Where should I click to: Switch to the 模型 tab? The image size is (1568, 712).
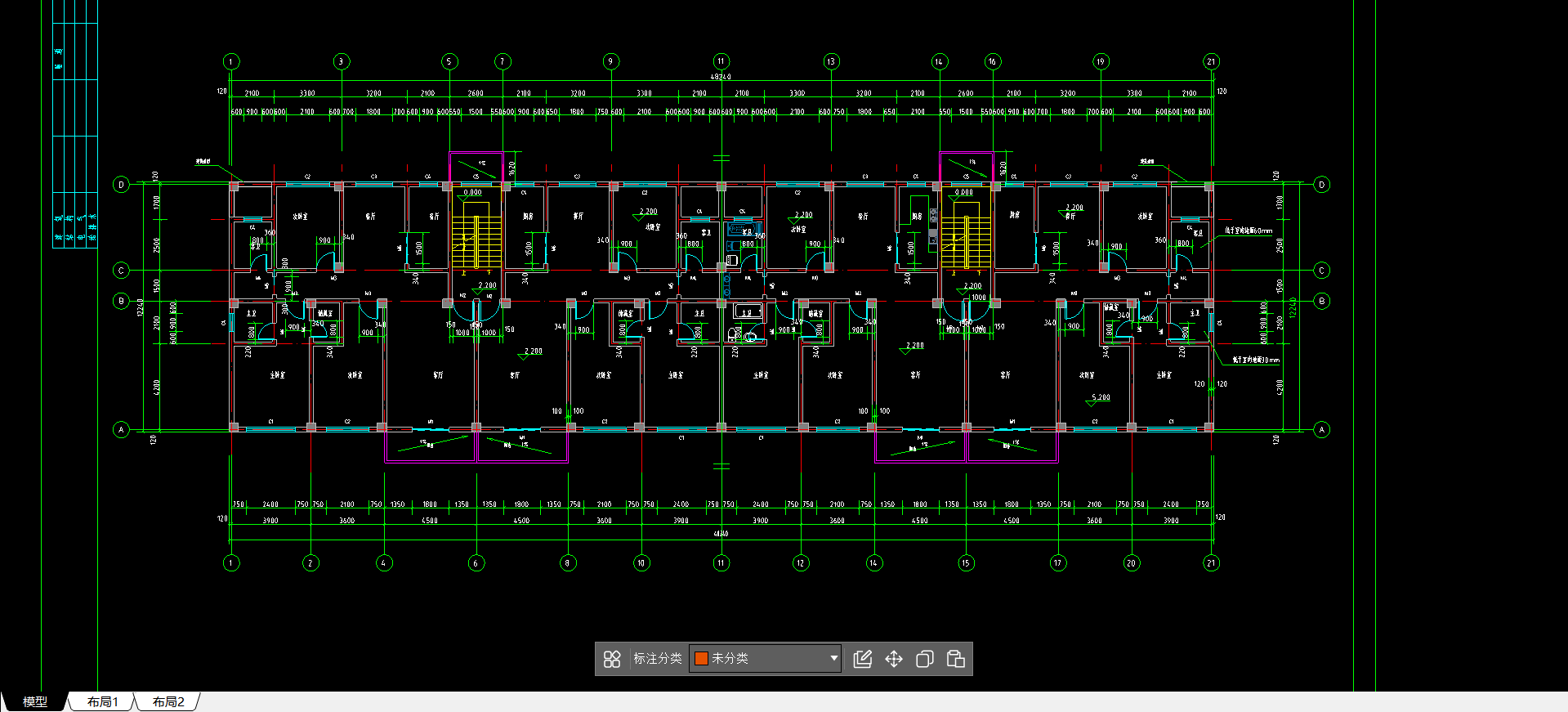click(35, 702)
